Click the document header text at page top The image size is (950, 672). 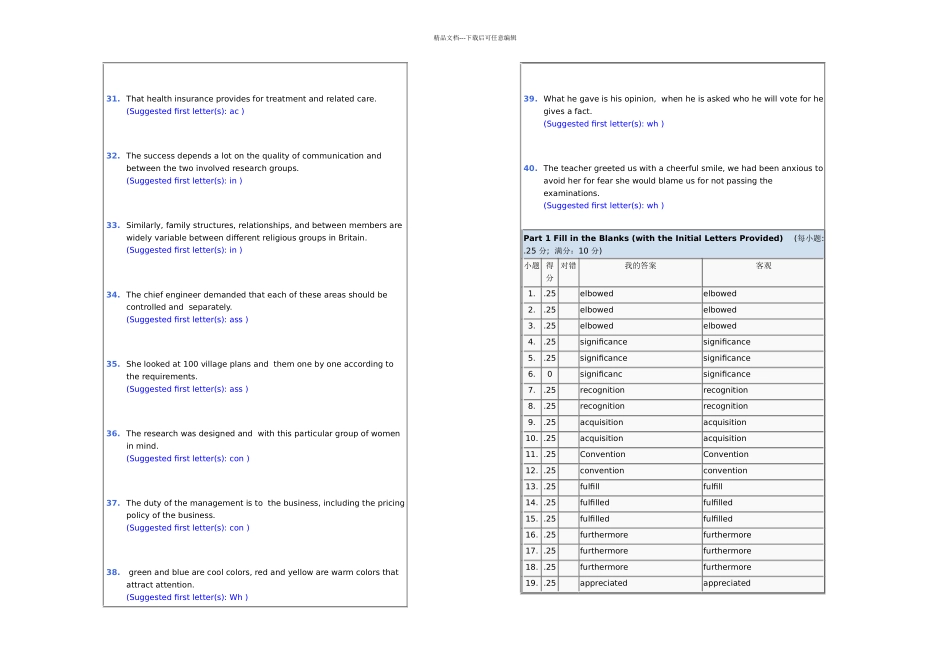point(475,38)
